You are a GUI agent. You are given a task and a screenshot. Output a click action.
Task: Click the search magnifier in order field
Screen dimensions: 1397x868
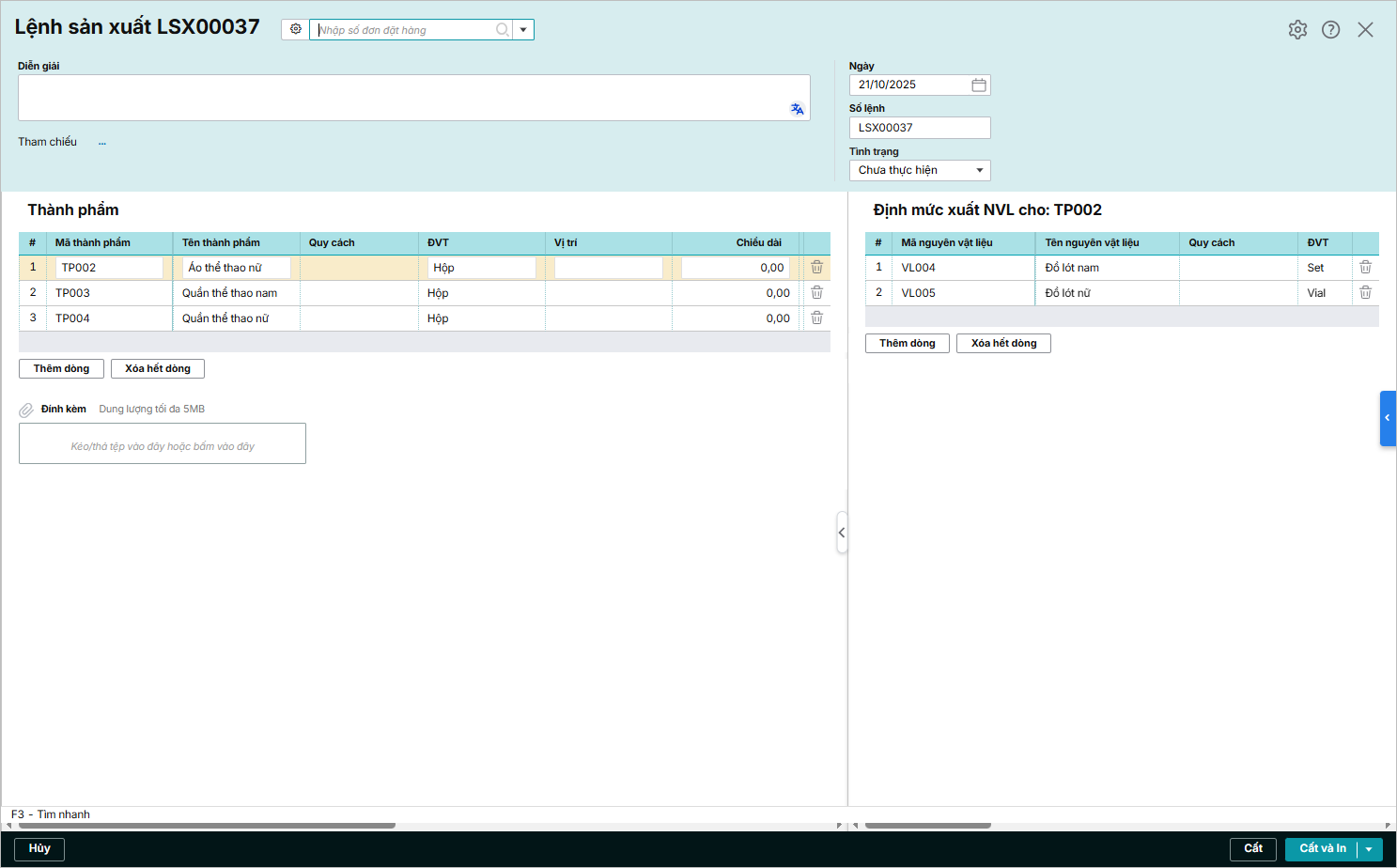pyautogui.click(x=503, y=30)
